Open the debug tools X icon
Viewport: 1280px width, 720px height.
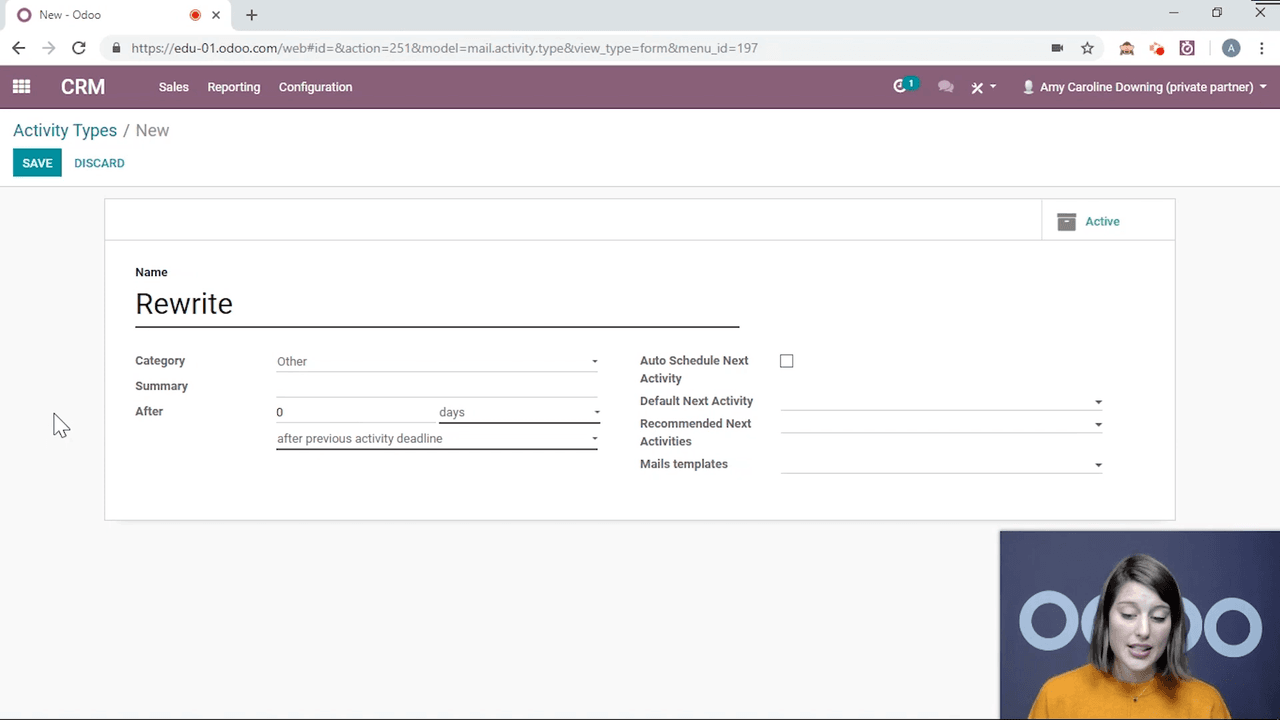click(978, 88)
